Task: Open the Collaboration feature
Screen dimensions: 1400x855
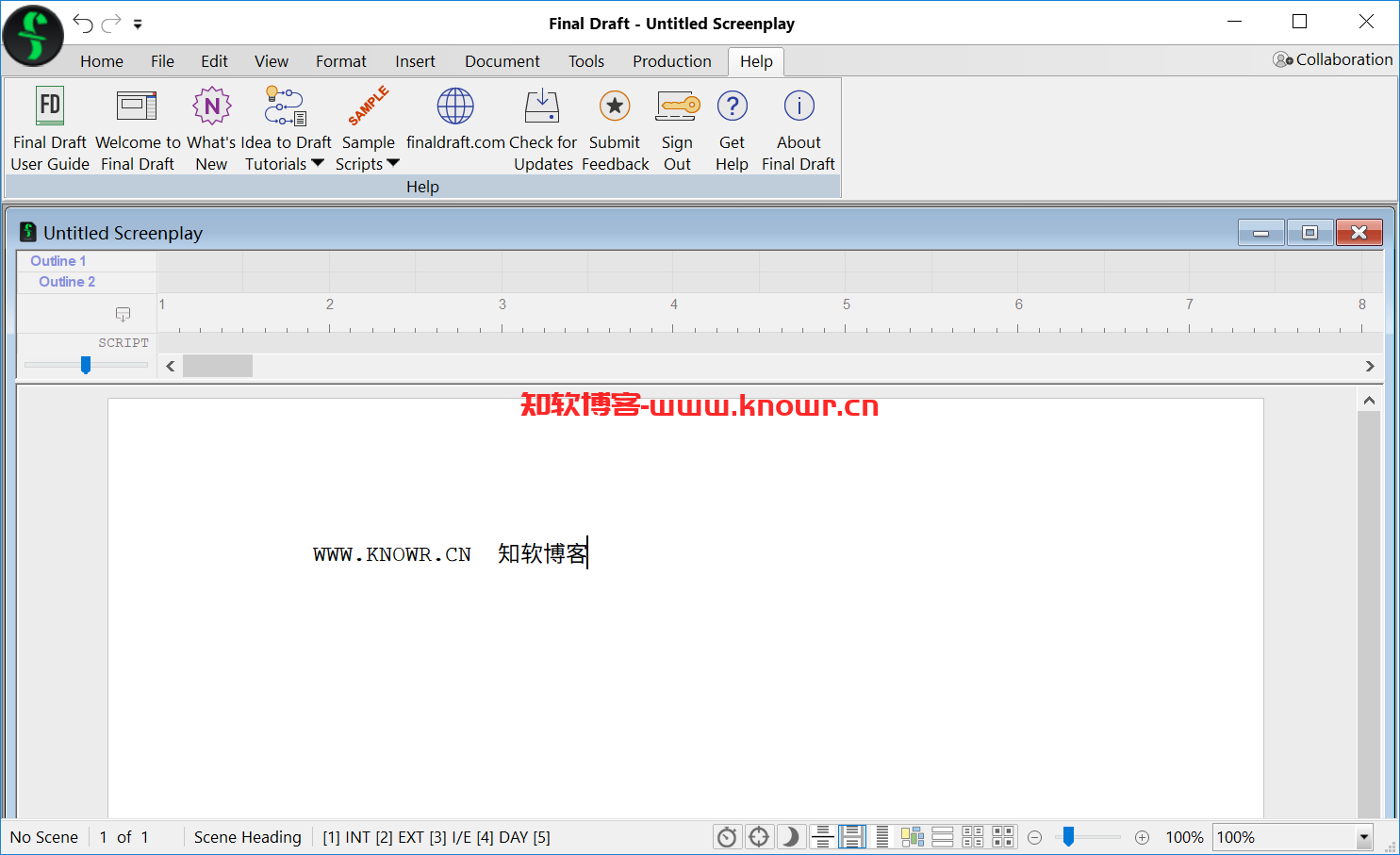Action: (1332, 59)
